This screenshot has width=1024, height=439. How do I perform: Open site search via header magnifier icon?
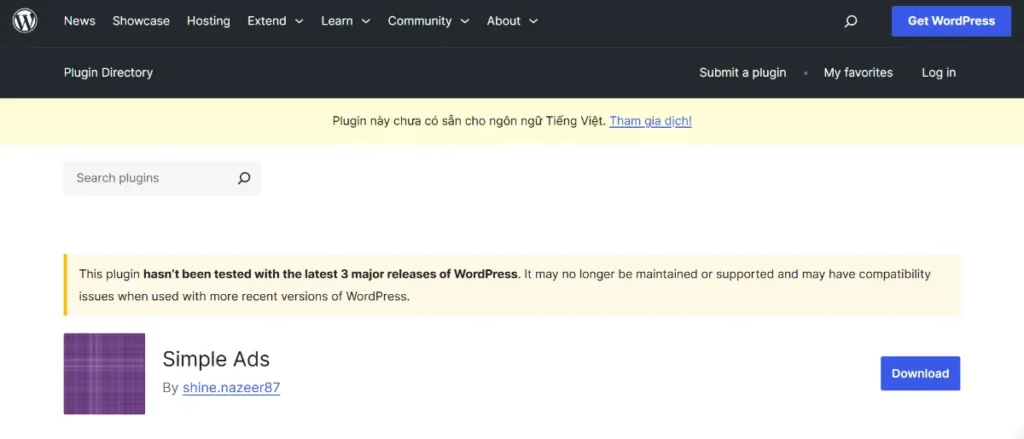[851, 21]
